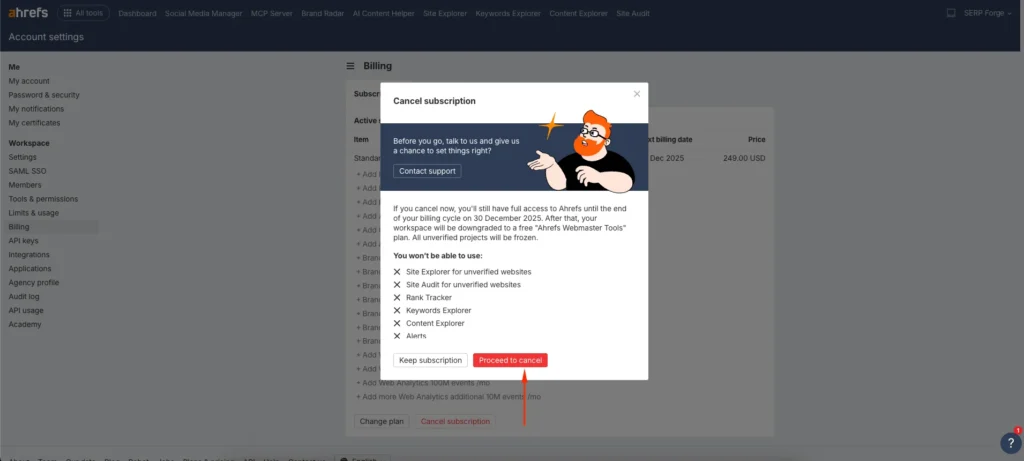This screenshot has height=461, width=1024.
Task: Click 'Keywords Explorer' item in dialog list
Action: tap(438, 311)
